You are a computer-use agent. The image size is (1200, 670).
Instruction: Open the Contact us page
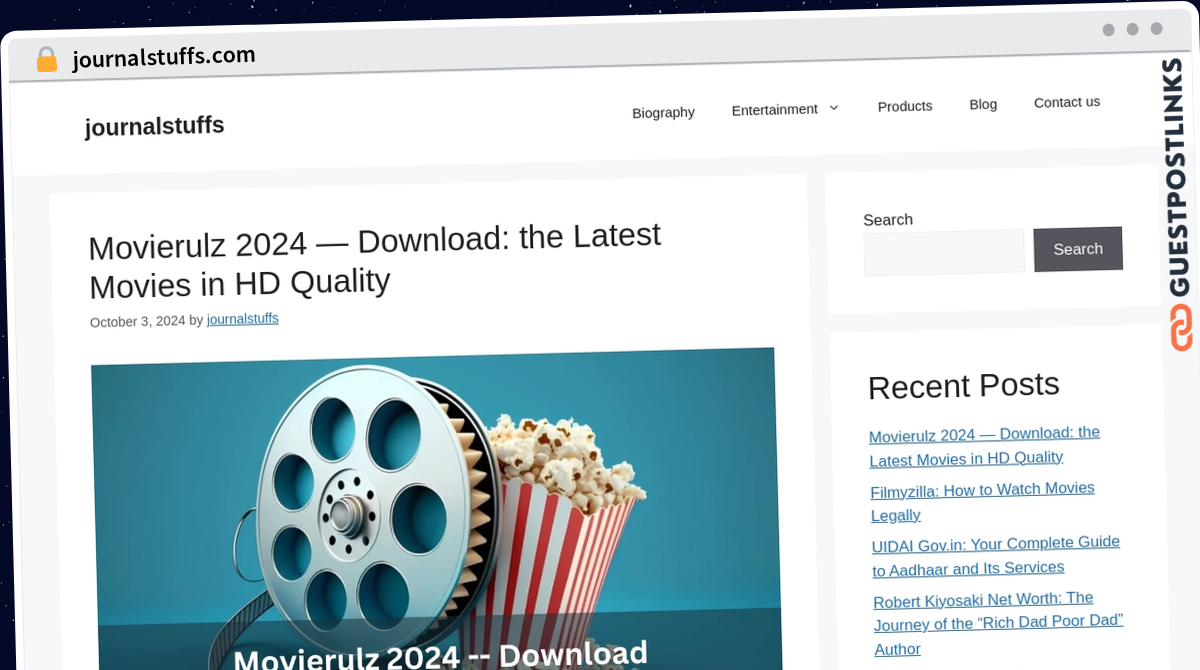pos(1067,102)
